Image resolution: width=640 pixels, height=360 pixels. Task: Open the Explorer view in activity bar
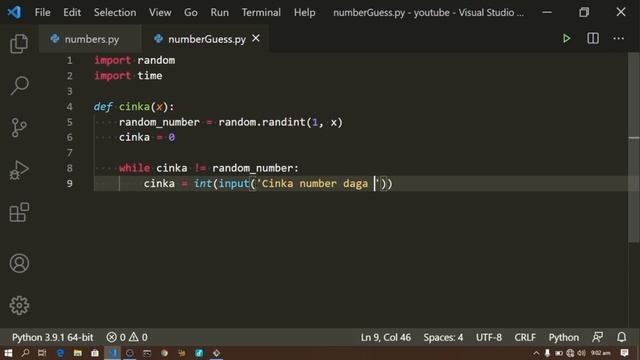[19, 44]
